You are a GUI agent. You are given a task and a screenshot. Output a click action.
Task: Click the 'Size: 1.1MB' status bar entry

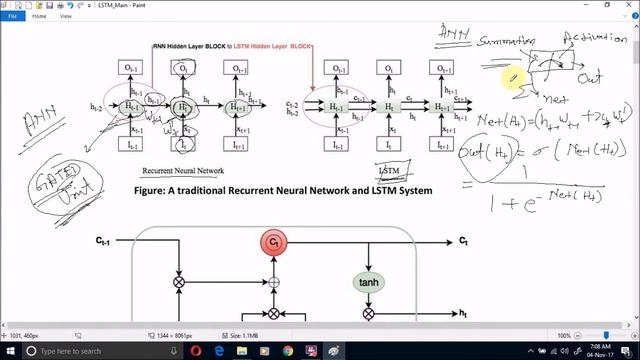240,336
